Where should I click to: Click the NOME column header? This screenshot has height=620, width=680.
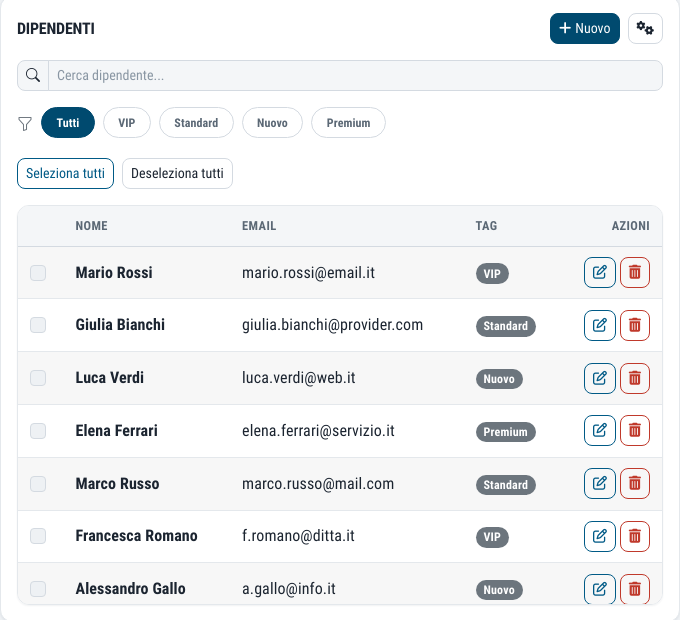click(x=92, y=226)
